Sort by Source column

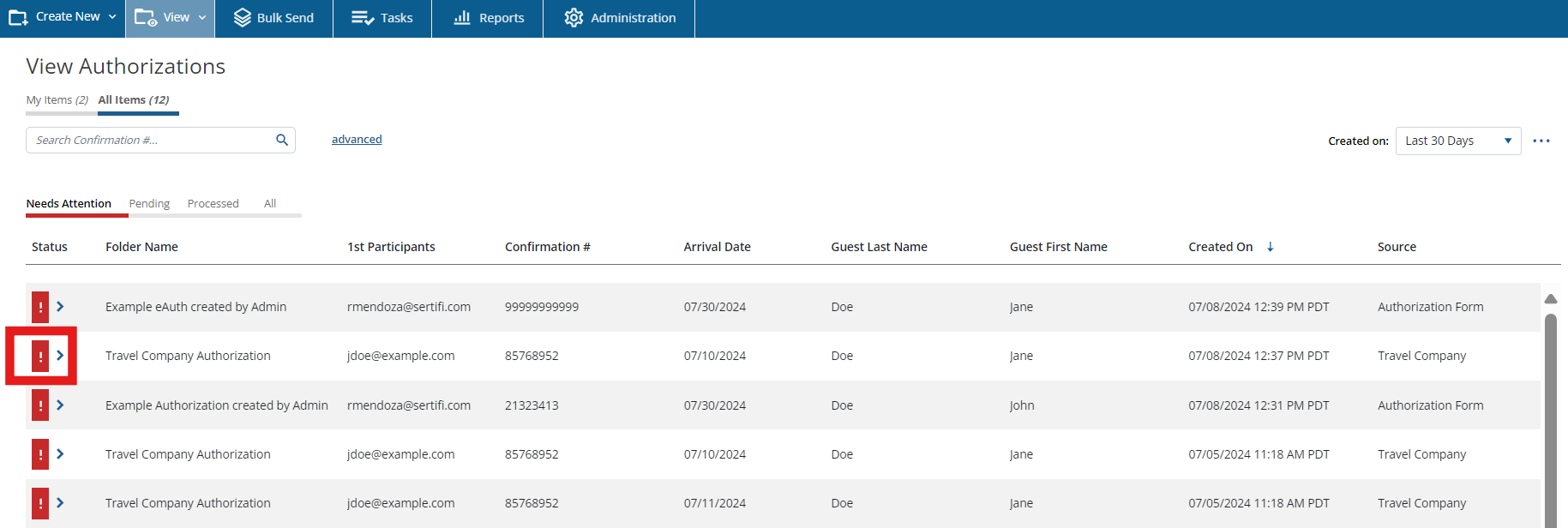coord(1397,247)
